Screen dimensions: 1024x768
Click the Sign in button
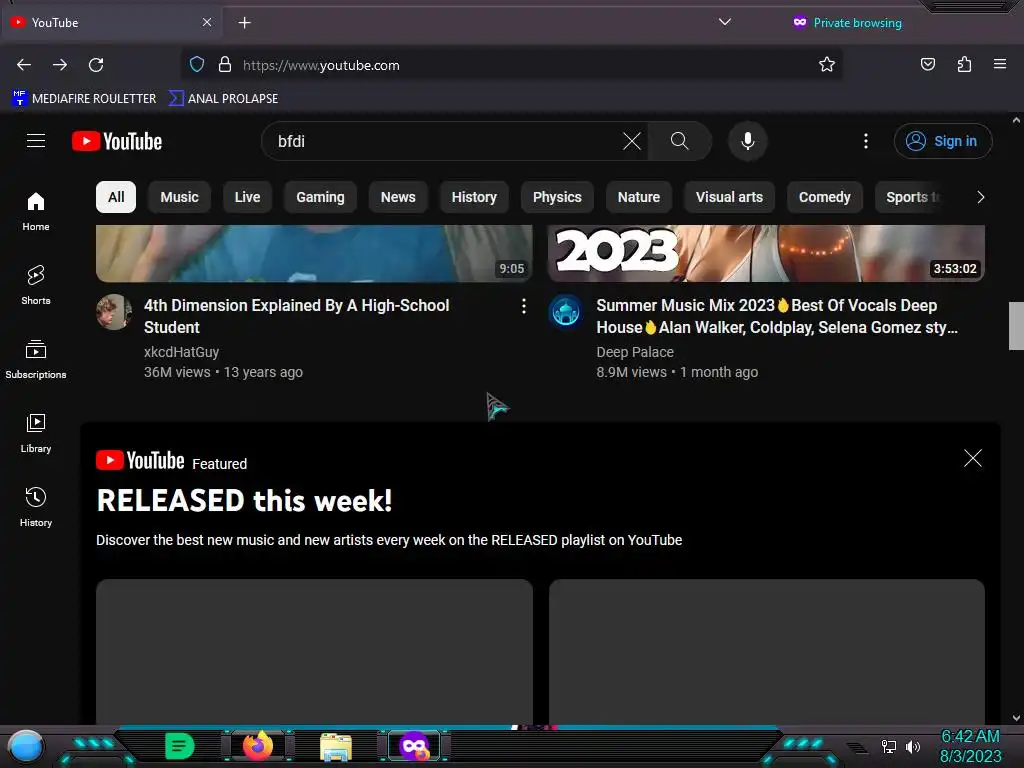[942, 141]
